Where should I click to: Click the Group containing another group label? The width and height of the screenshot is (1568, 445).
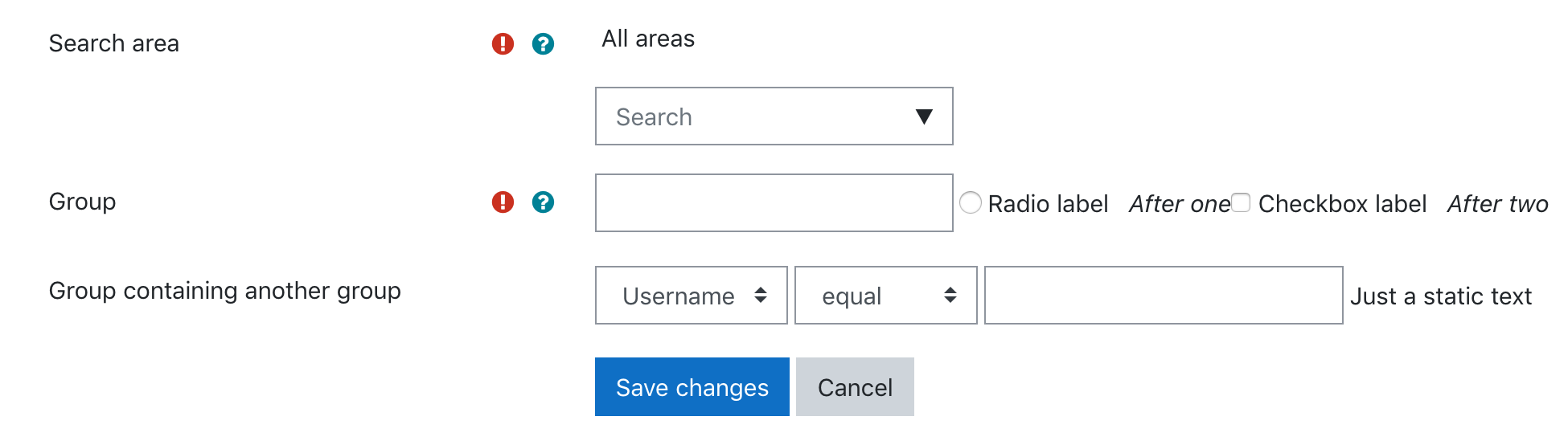tap(224, 291)
